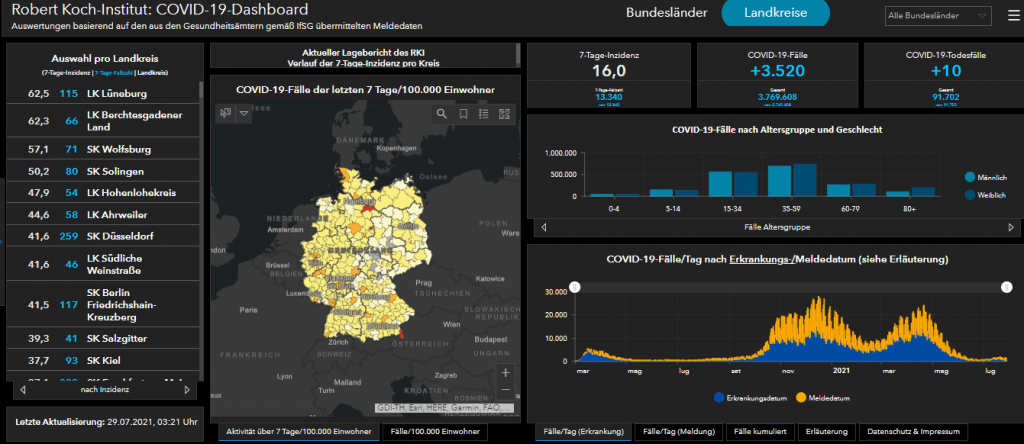The image size is (1024, 444).
Task: Select 'LK Ahrweiler' row
Action: [103, 215]
